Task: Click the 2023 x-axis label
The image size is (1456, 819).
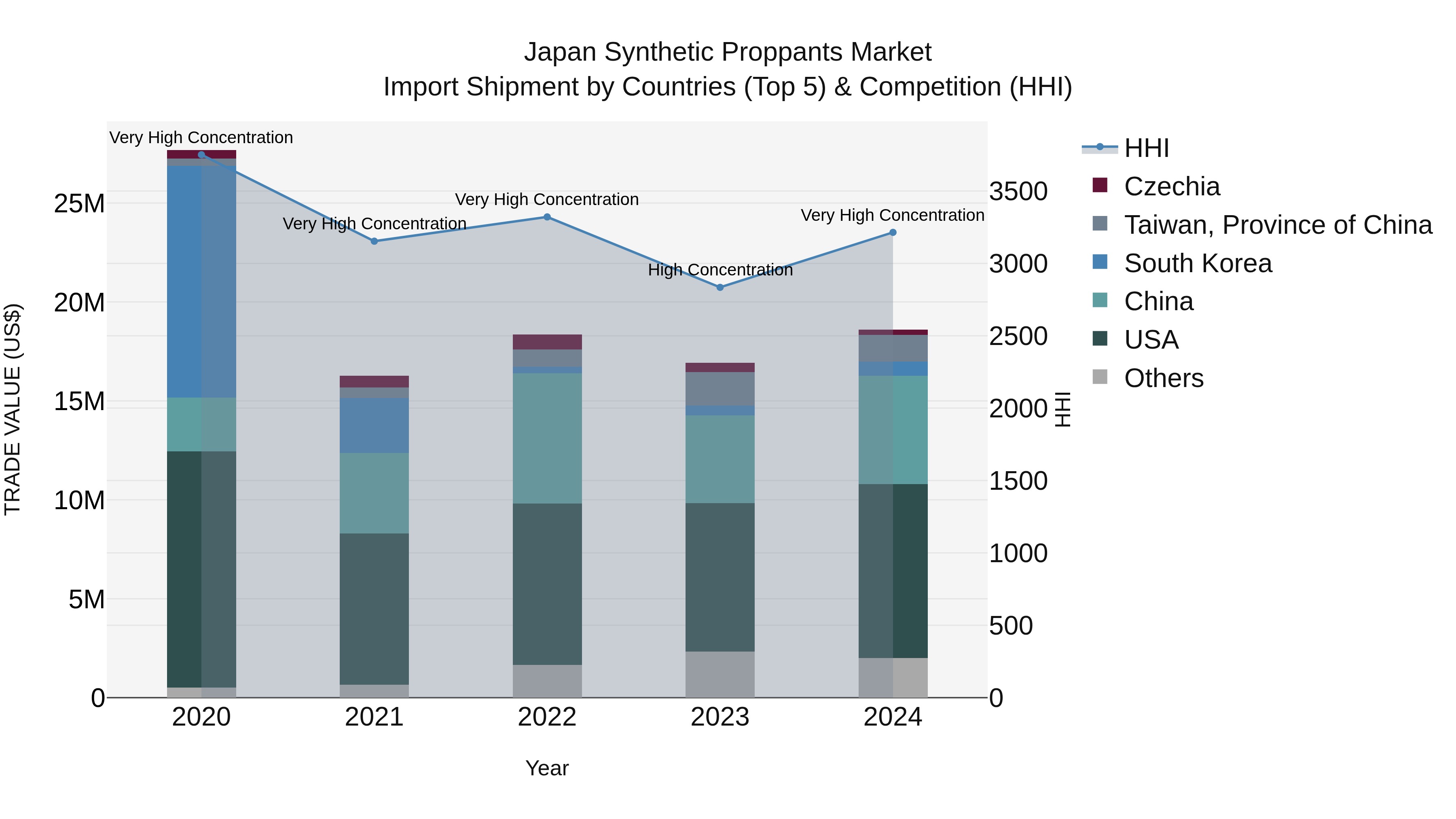Action: (720, 717)
